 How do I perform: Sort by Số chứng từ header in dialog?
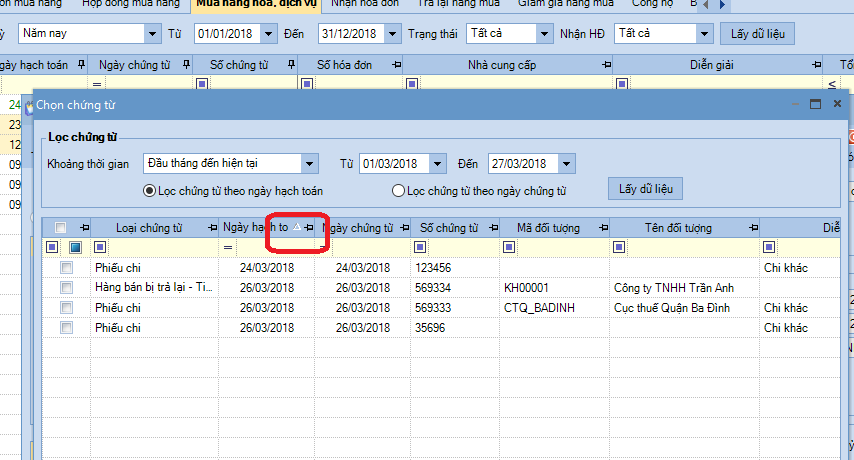tap(449, 228)
